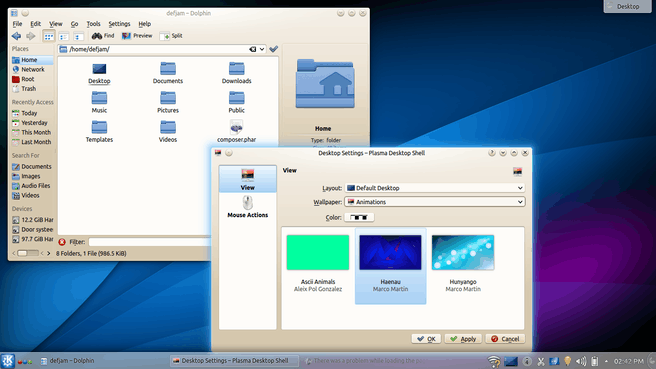This screenshot has height=369, width=656.
Task: Open the Videos folder in file view
Action: (x=168, y=132)
